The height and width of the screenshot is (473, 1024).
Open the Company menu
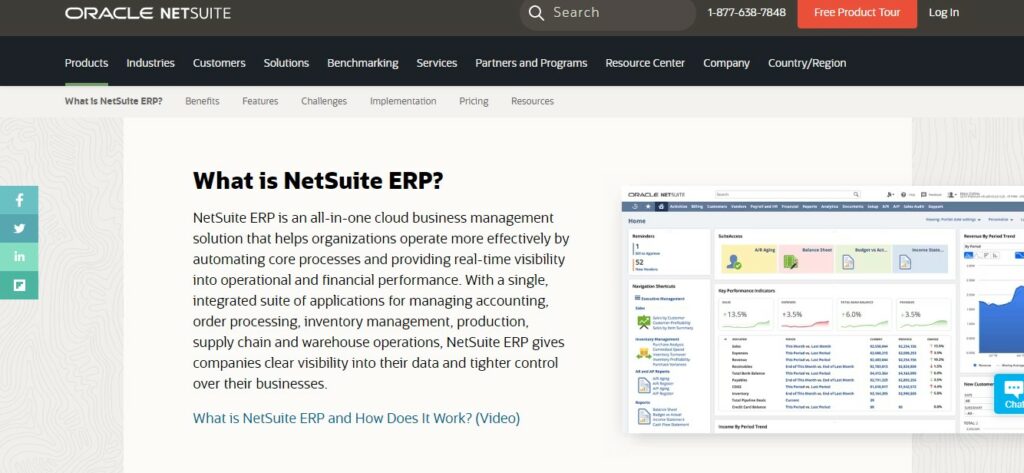pos(726,63)
